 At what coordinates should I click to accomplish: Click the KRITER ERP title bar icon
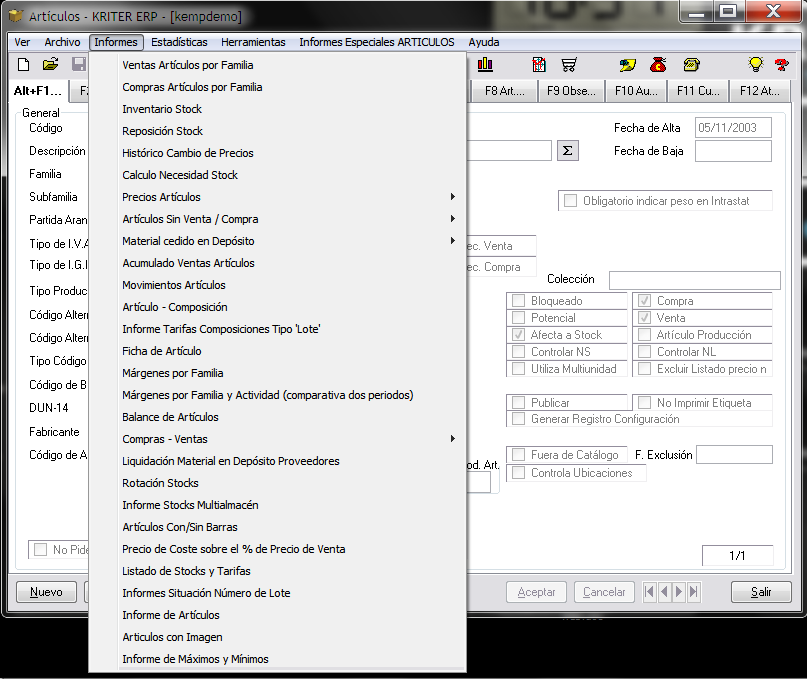pos(16,16)
